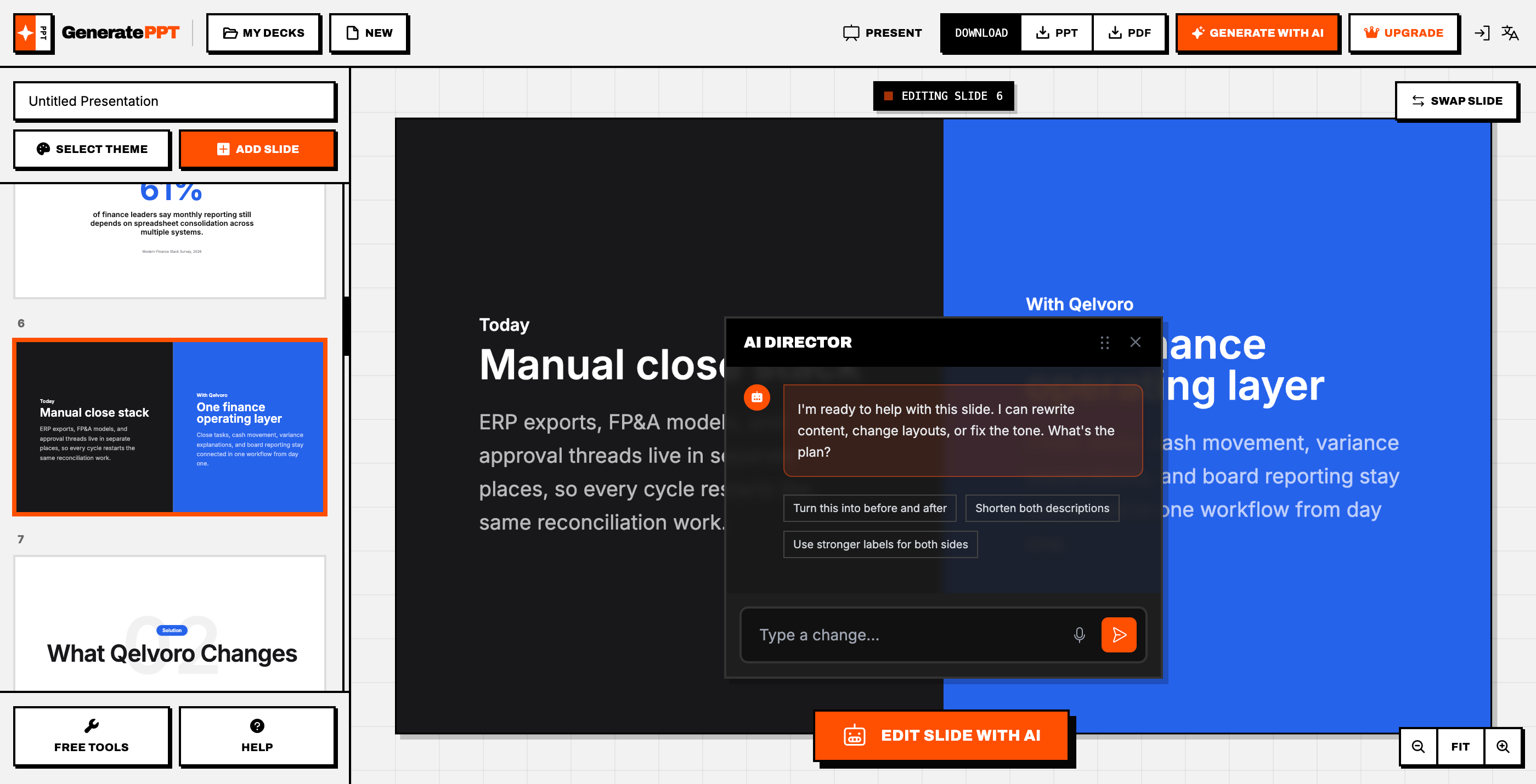This screenshot has width=1536, height=784.
Task: Select slide 7 thumbnail What Qelvoro Changes
Action: (x=170, y=623)
